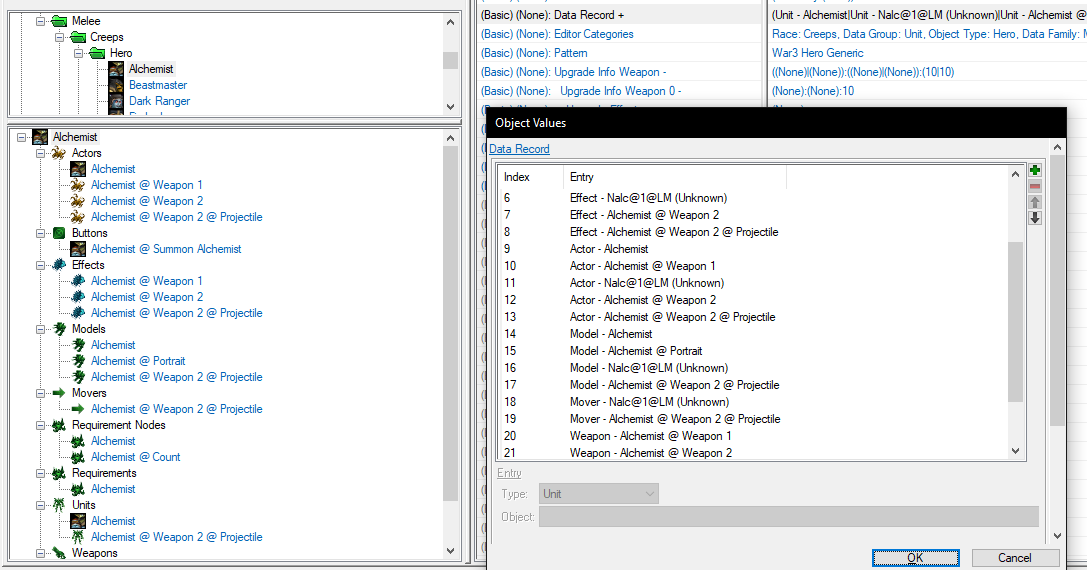Click the icon beside Alchemist @ Summon Alchemist
The width and height of the screenshot is (1087, 570).
(x=78, y=249)
